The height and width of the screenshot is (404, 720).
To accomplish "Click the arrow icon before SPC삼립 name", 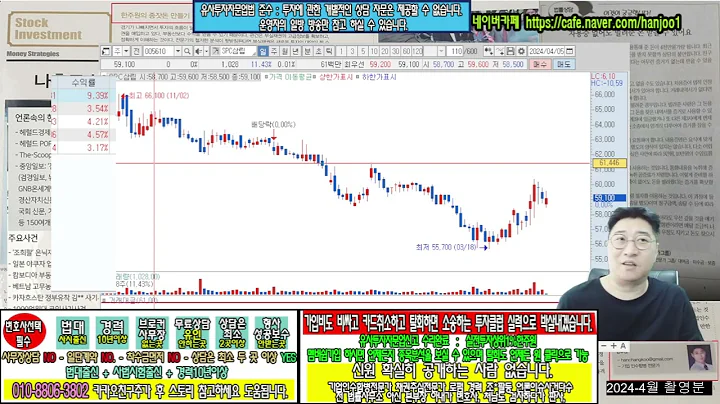I will tap(215, 51).
